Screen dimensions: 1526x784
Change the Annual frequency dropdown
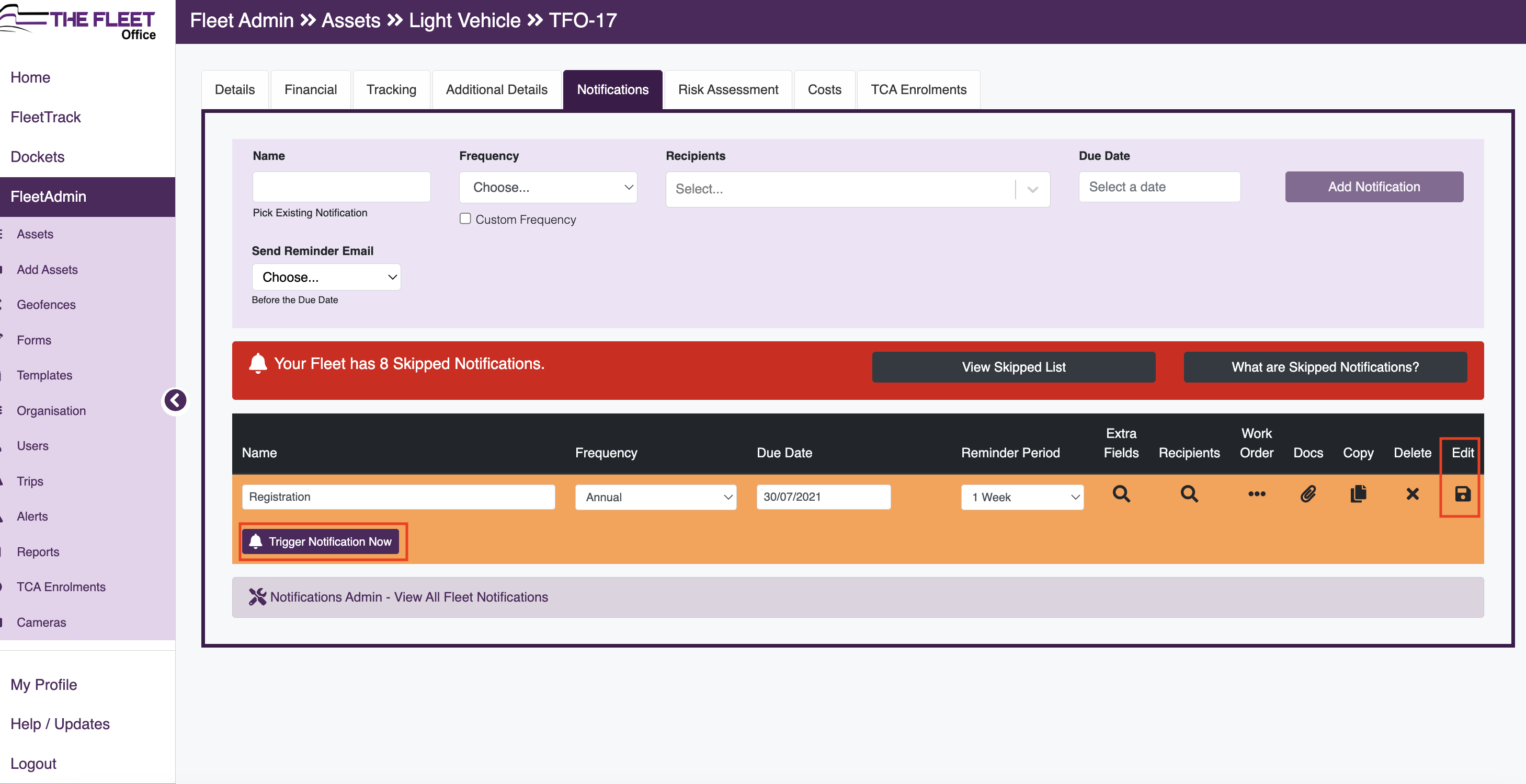point(656,497)
